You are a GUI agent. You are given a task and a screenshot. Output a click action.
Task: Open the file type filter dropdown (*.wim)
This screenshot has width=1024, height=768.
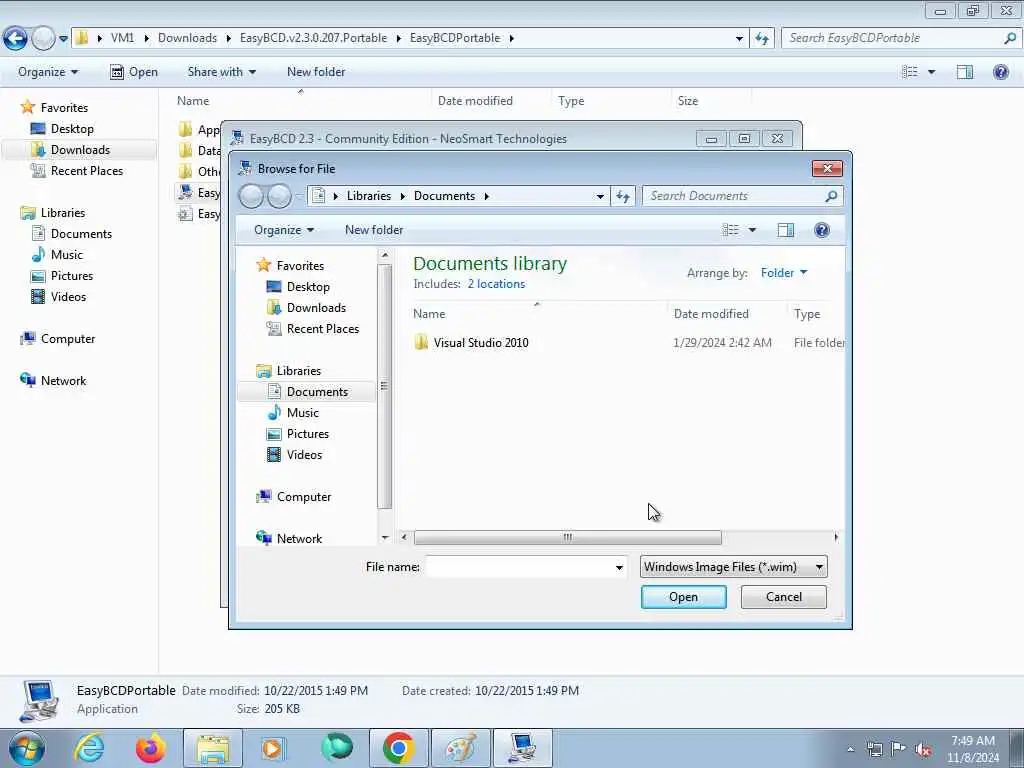pos(733,567)
